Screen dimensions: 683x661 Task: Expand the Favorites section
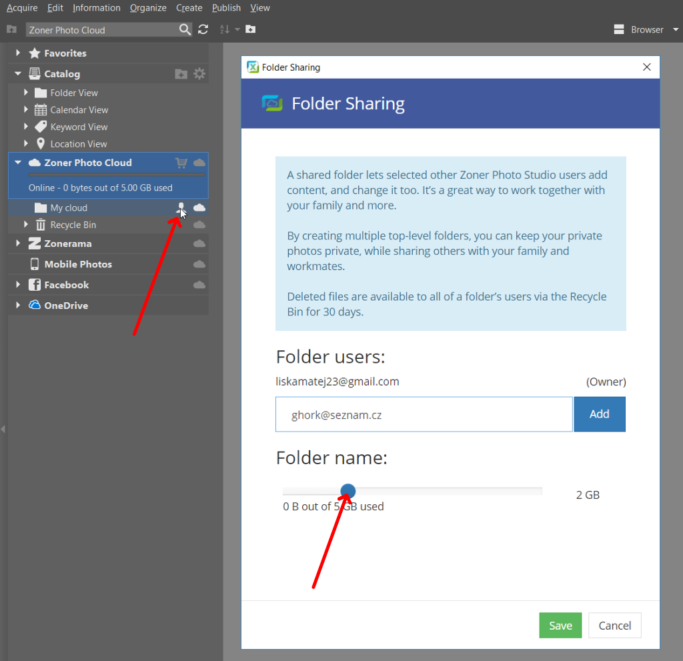point(18,53)
